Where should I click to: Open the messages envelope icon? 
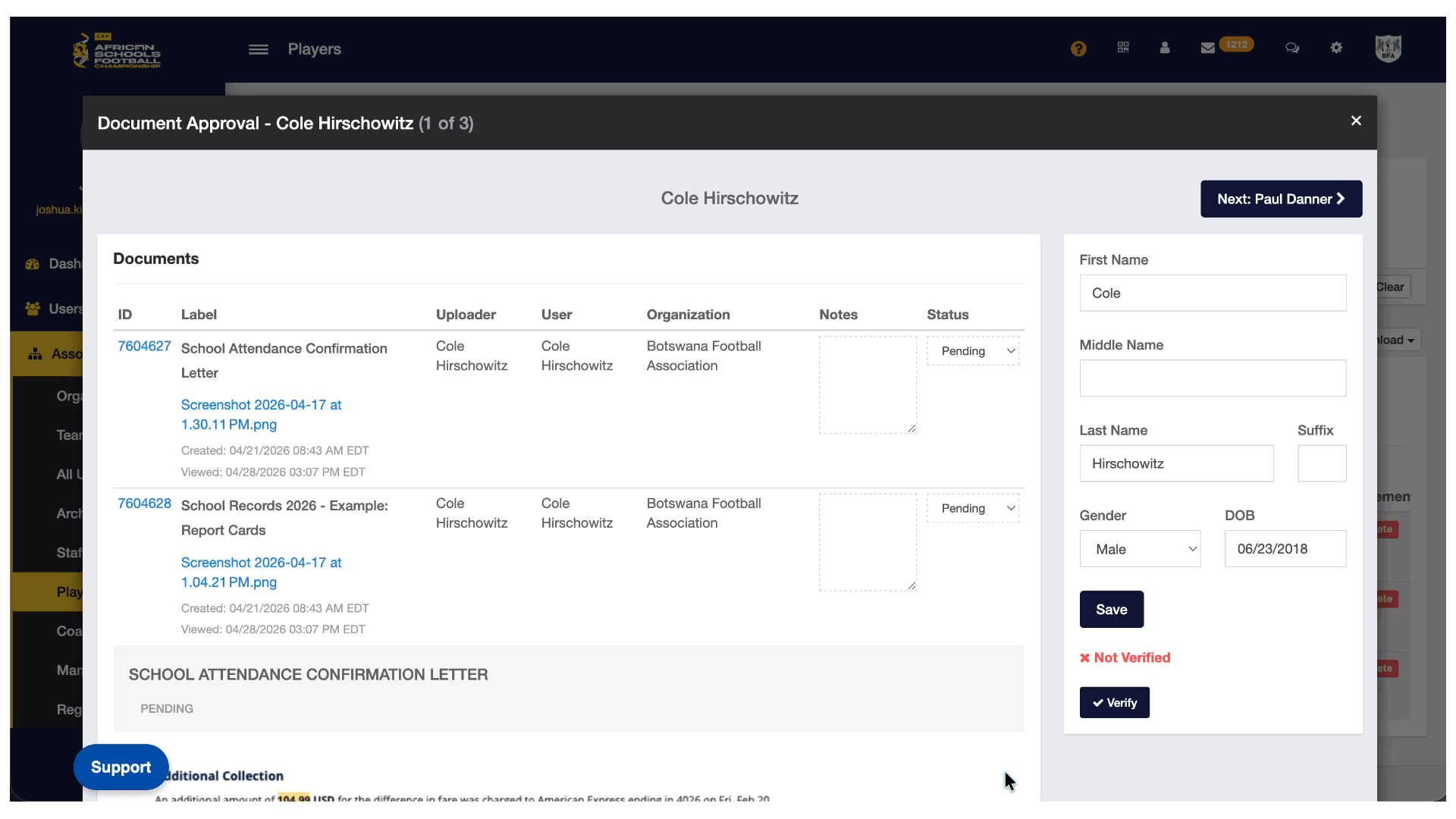[1208, 48]
